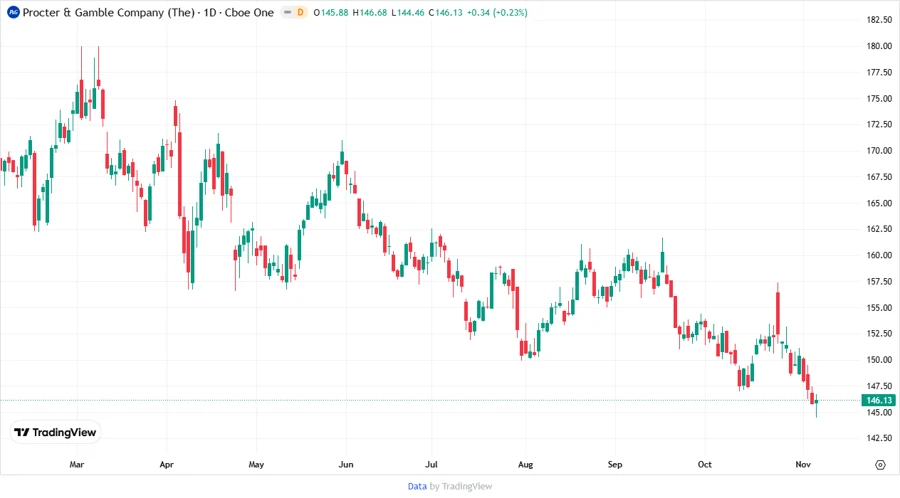This screenshot has height=498, width=900.
Task: Click the Cboe One exchange label
Action: 249,12
